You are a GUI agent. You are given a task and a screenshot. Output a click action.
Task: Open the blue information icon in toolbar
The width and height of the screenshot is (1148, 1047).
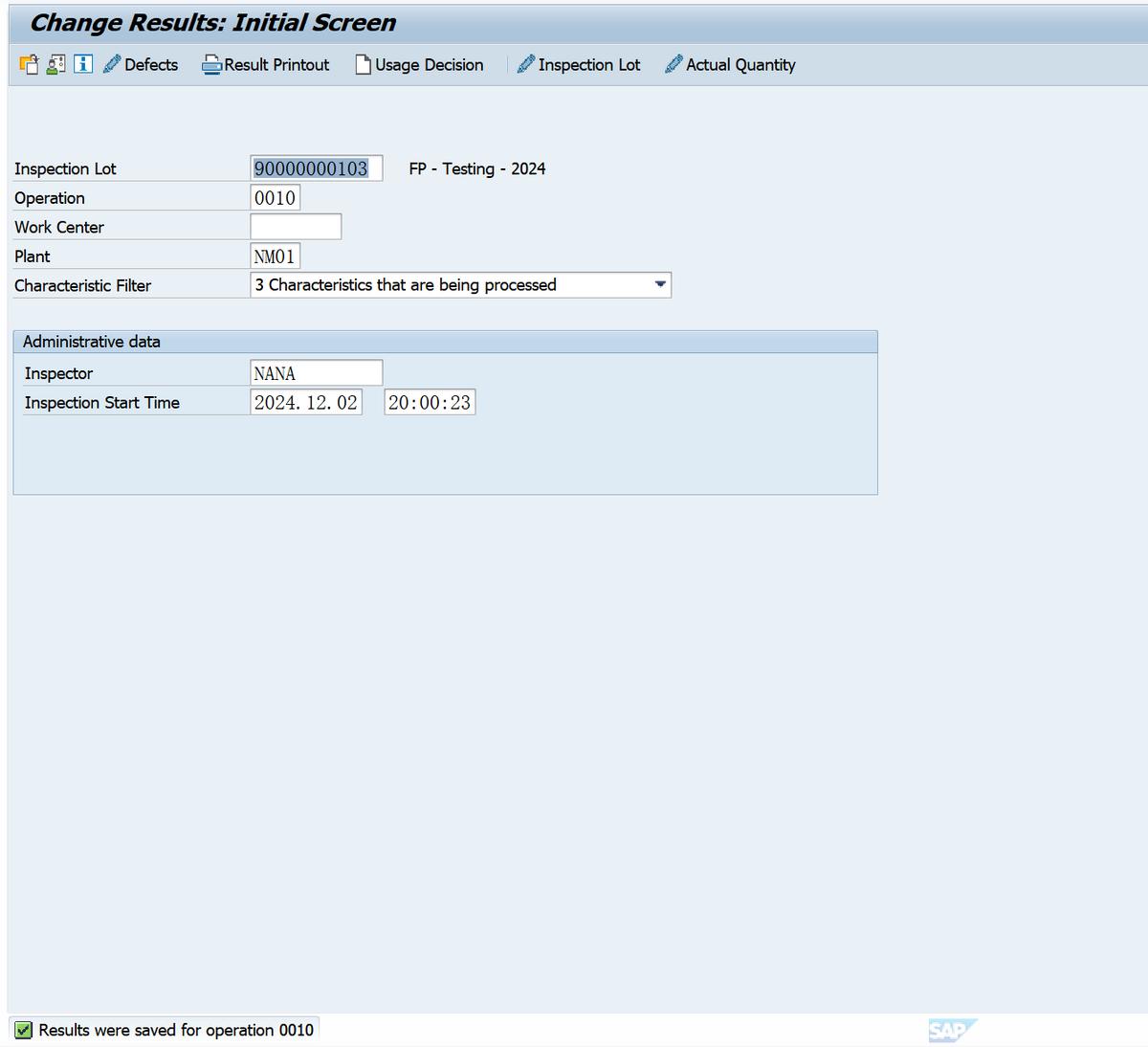click(x=83, y=64)
